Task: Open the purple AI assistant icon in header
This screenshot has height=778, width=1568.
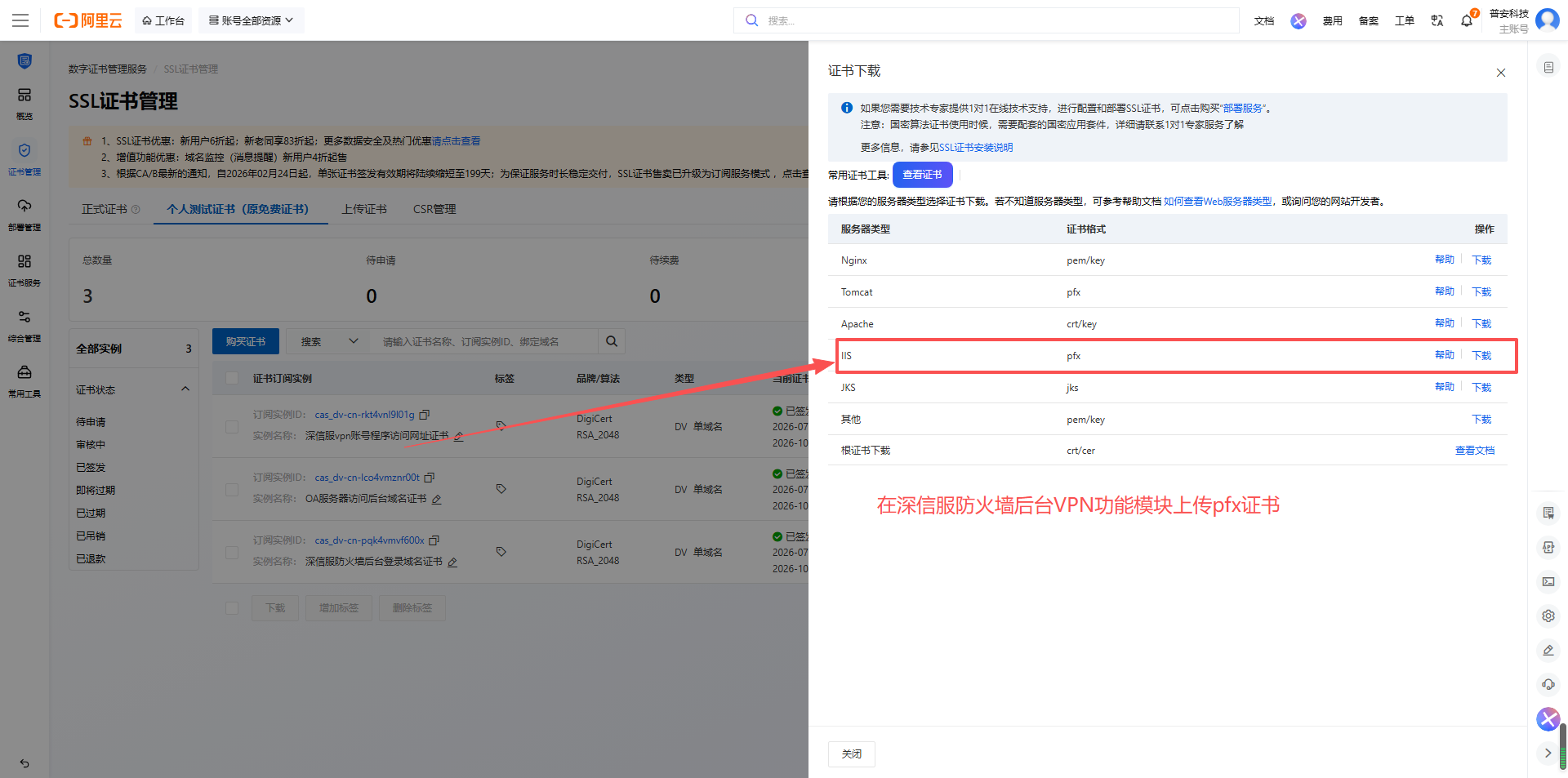Action: point(1298,20)
